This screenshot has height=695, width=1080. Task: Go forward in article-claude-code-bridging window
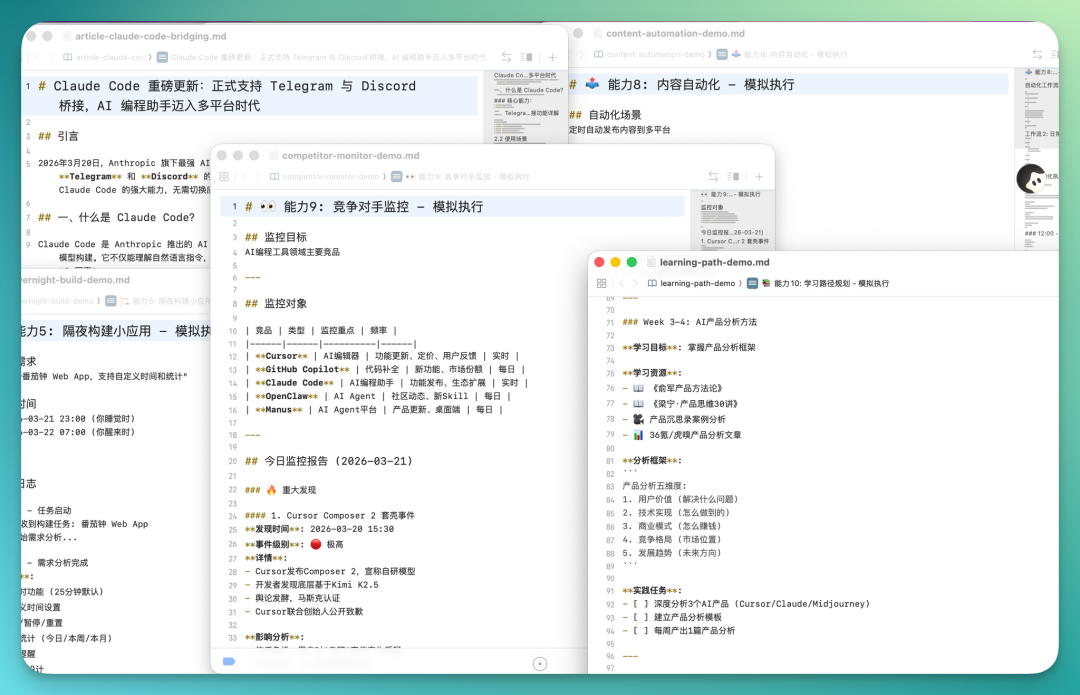(x=51, y=57)
